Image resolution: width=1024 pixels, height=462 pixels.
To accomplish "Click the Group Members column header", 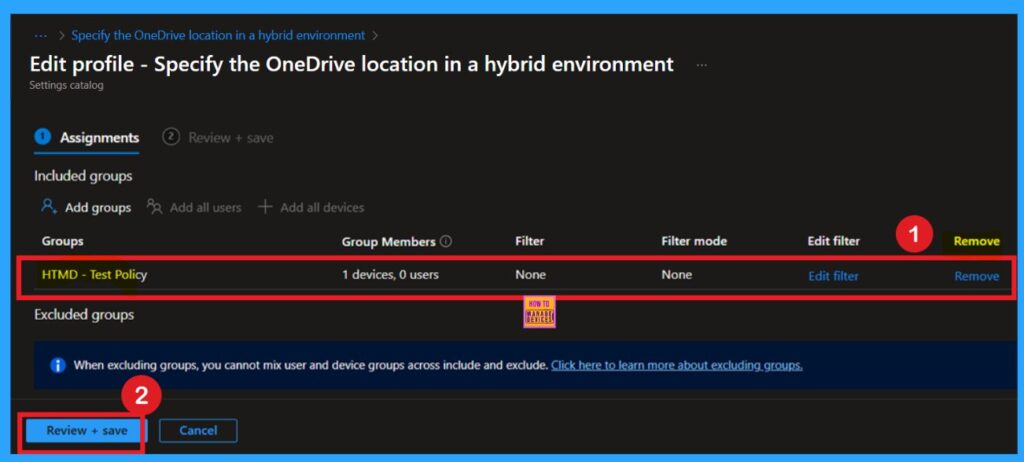I will [x=389, y=242].
